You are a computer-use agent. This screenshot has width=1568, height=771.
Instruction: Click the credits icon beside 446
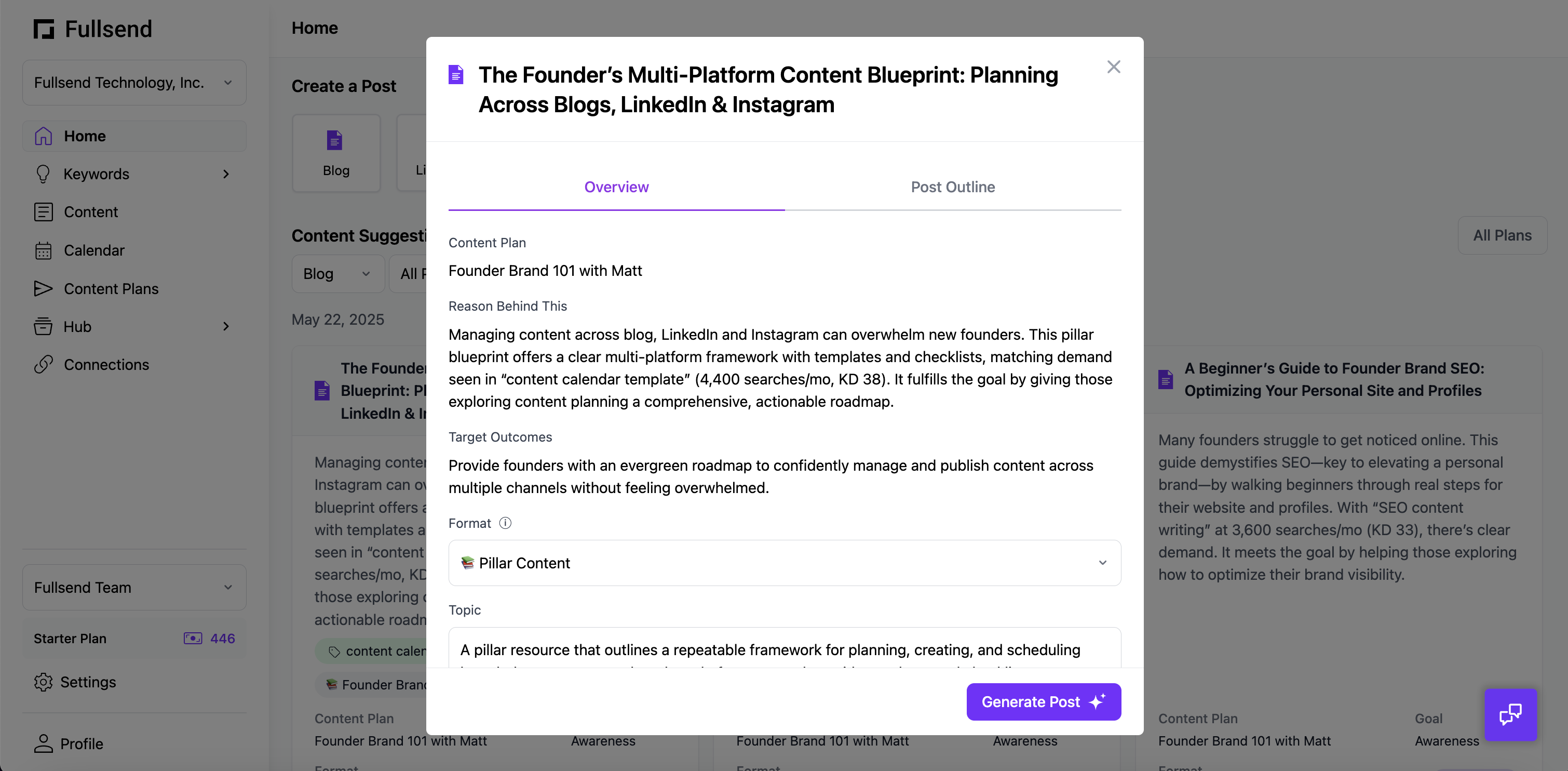[193, 638]
